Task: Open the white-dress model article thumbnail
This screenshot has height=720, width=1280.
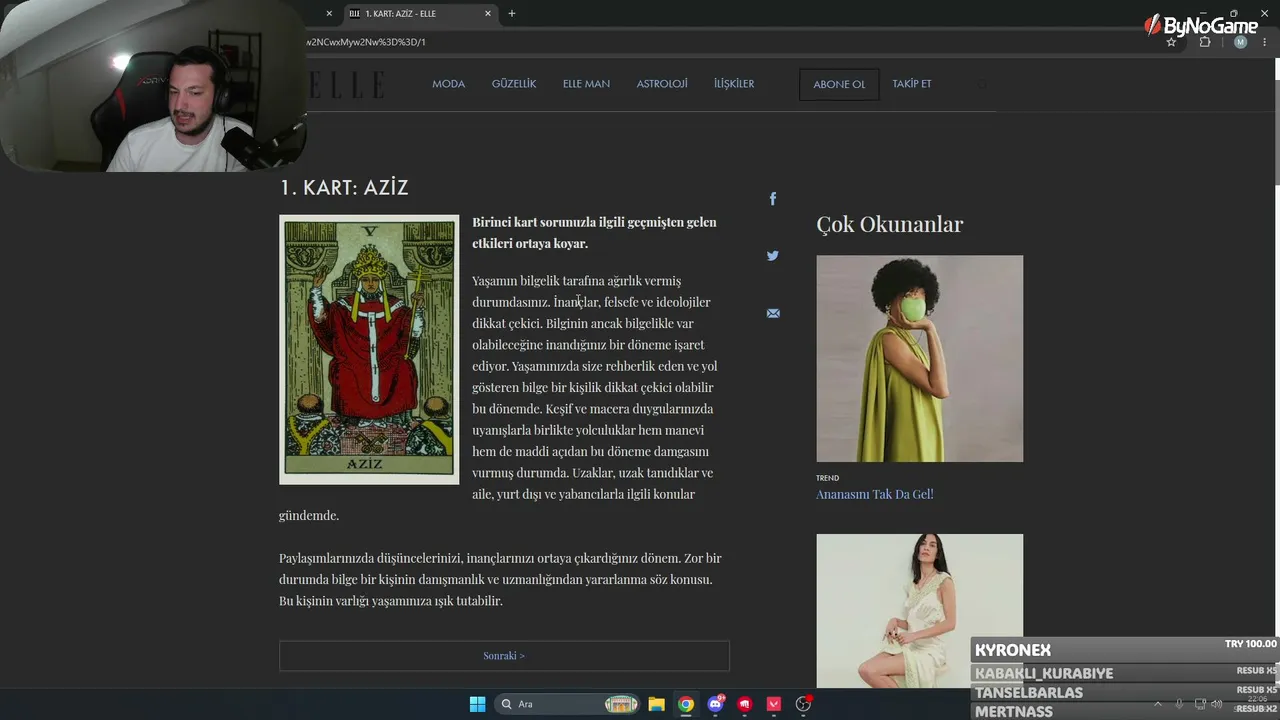Action: click(919, 610)
